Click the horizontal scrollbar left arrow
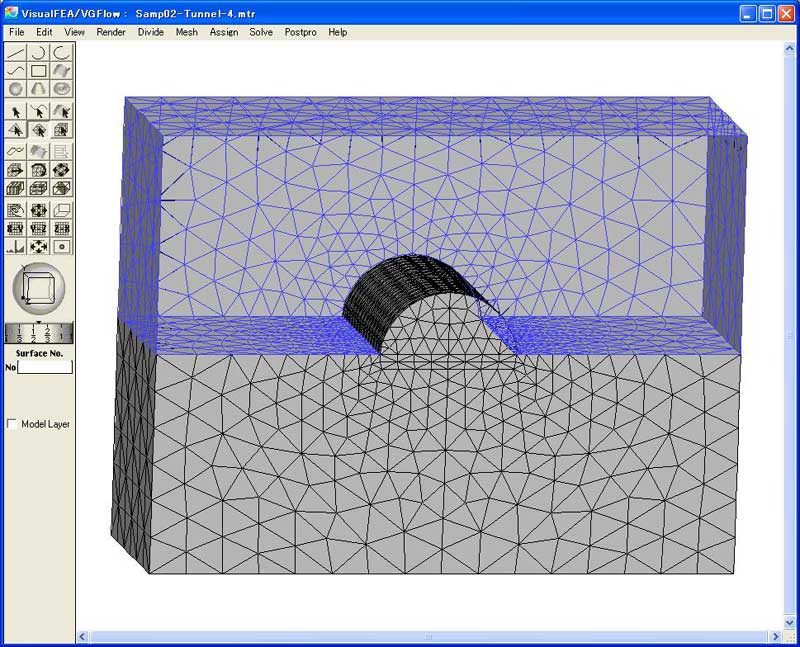Image resolution: width=800 pixels, height=647 pixels. [x=83, y=636]
